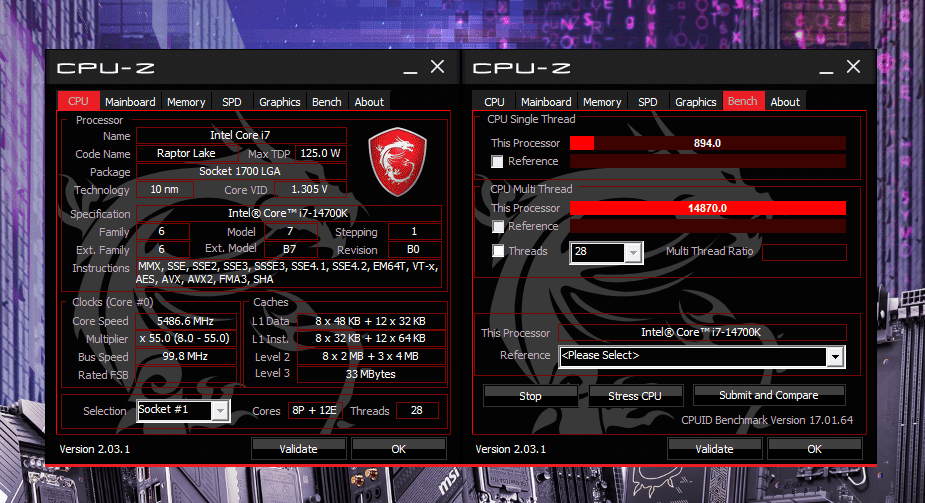
Task: Enable Reference checkbox under CPU Single Thread
Action: click(498, 161)
